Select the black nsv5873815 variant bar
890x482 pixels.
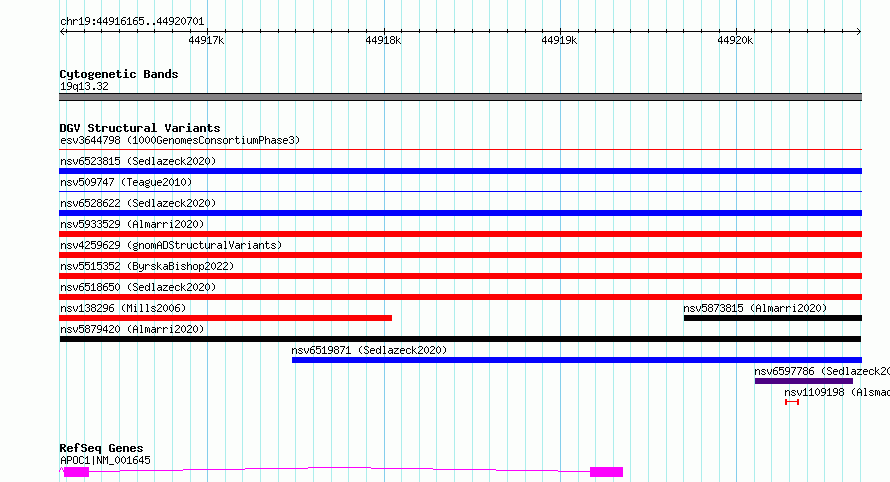click(x=773, y=318)
